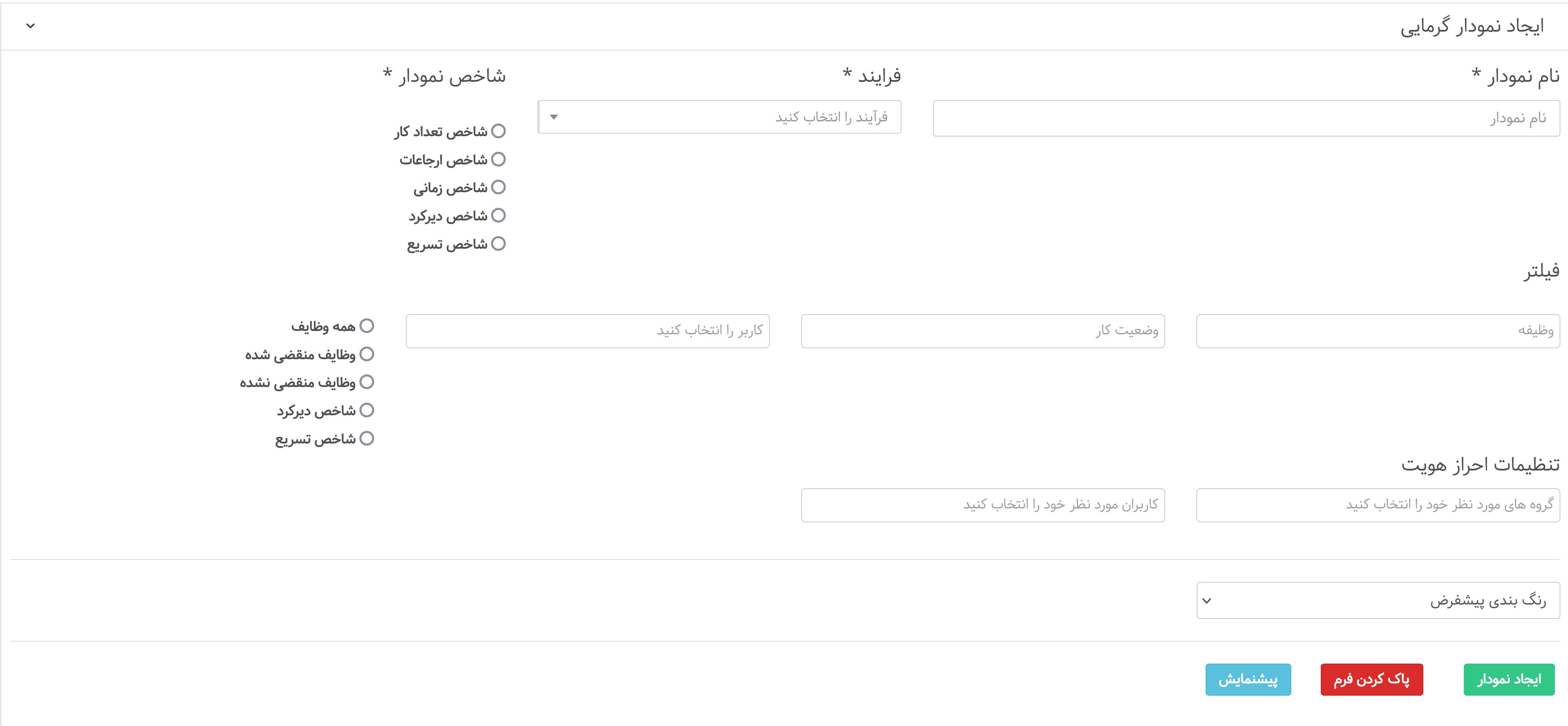Image resolution: width=1568 pixels, height=726 pixels.
Task: Select شاخص تعداد کار radio option
Action: [499, 132]
